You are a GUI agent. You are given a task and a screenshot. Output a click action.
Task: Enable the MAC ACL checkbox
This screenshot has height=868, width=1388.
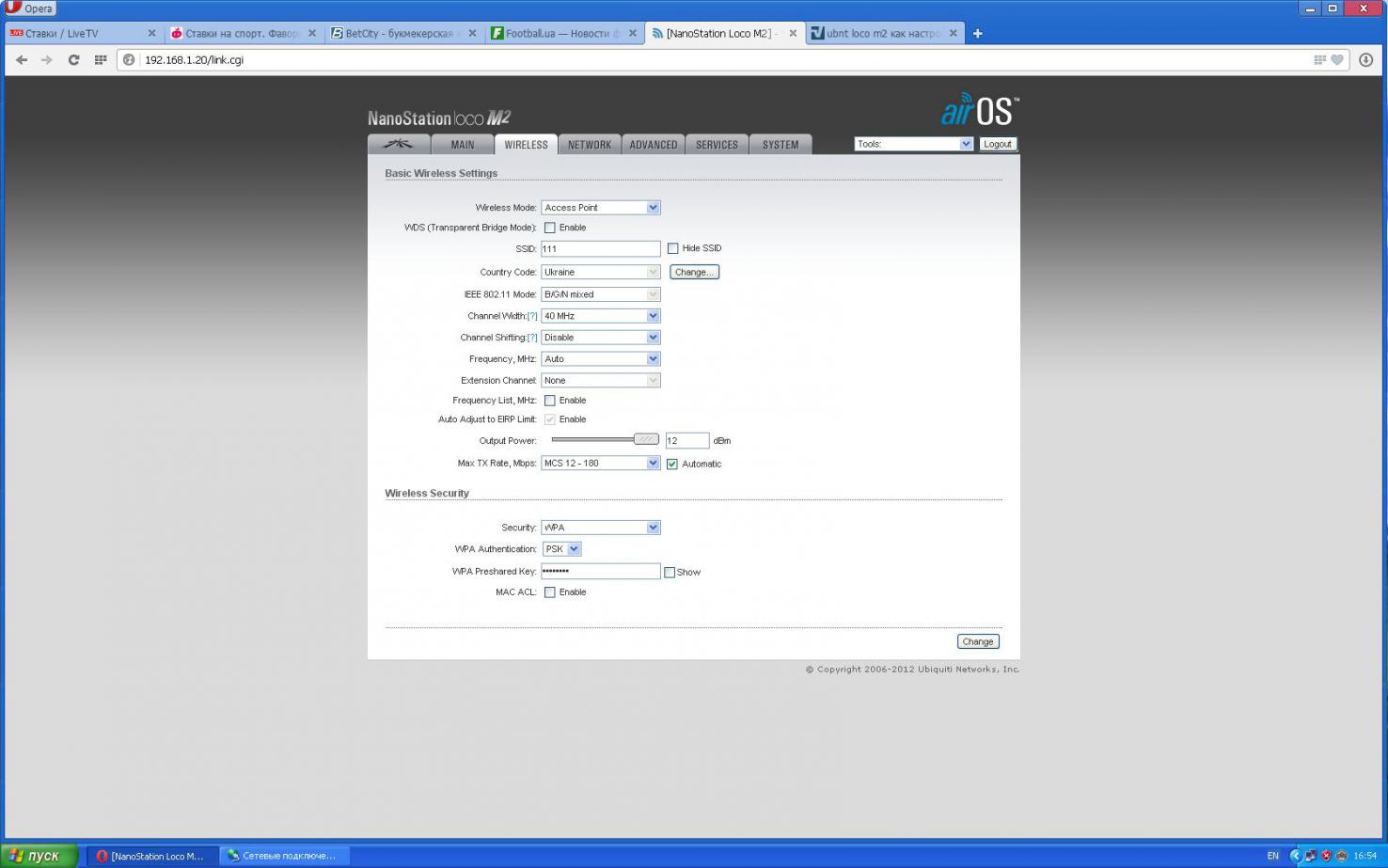coord(550,592)
